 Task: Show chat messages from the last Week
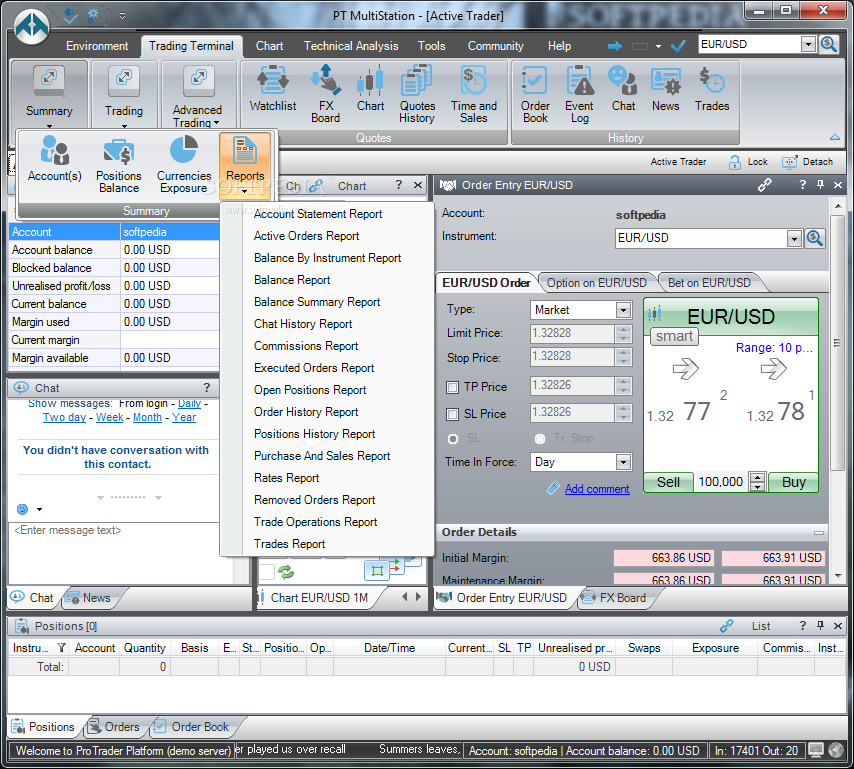tap(109, 417)
